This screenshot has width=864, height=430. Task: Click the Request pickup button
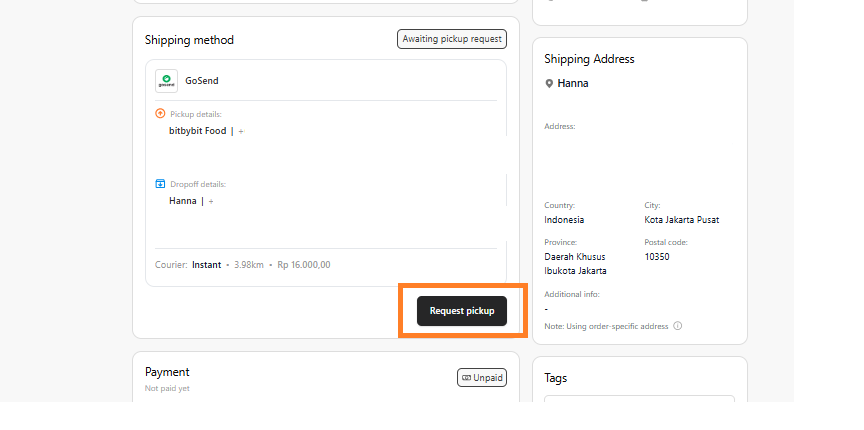click(461, 311)
